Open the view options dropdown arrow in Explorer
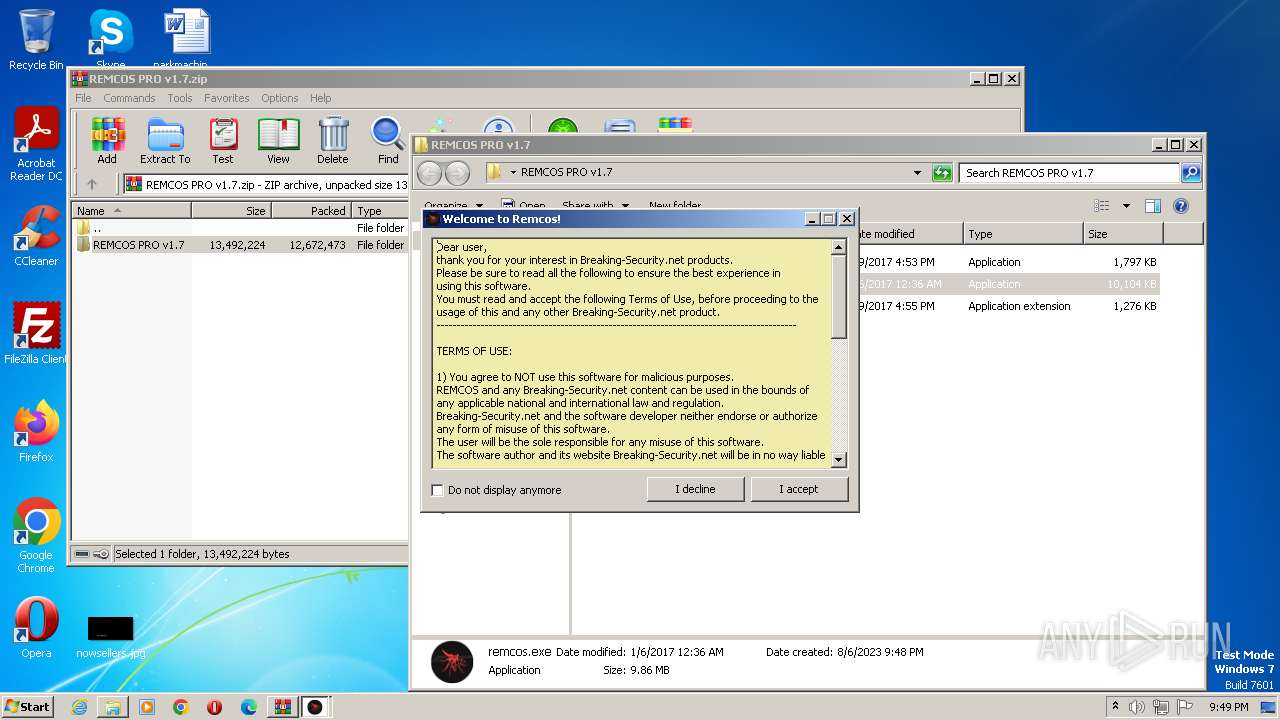The height and width of the screenshot is (720, 1280). [1126, 206]
